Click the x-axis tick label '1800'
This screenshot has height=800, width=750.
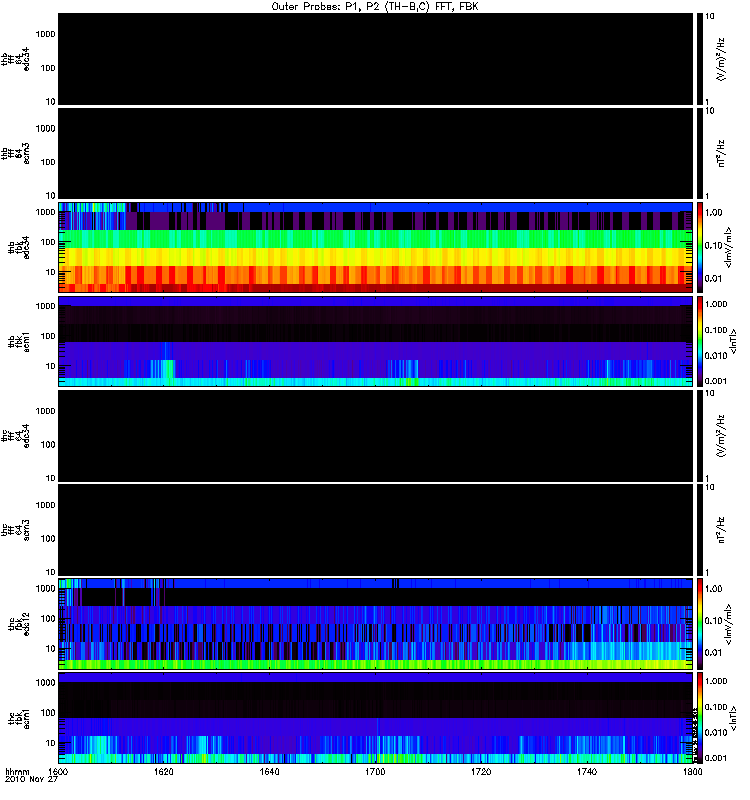tap(692, 771)
